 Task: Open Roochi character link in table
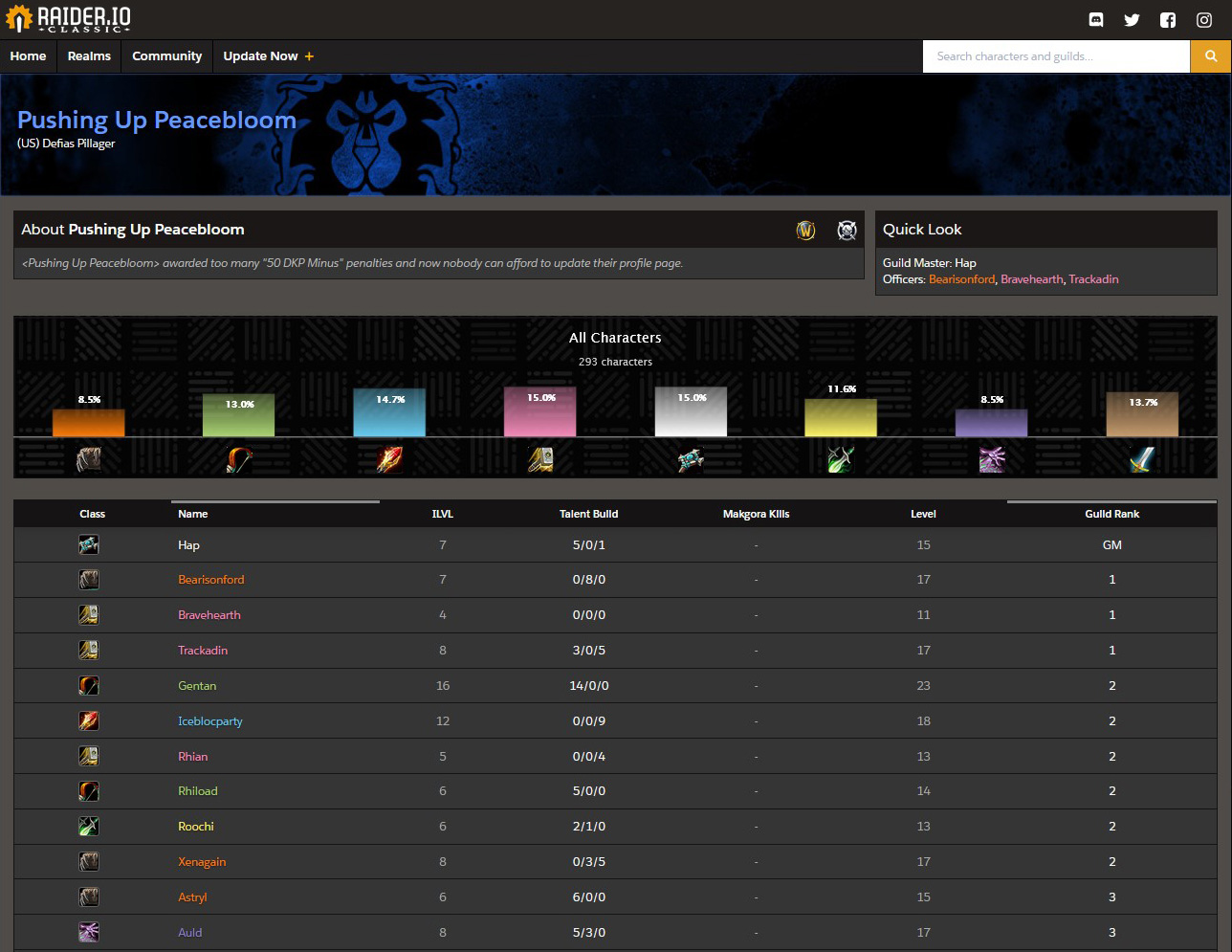click(x=196, y=827)
